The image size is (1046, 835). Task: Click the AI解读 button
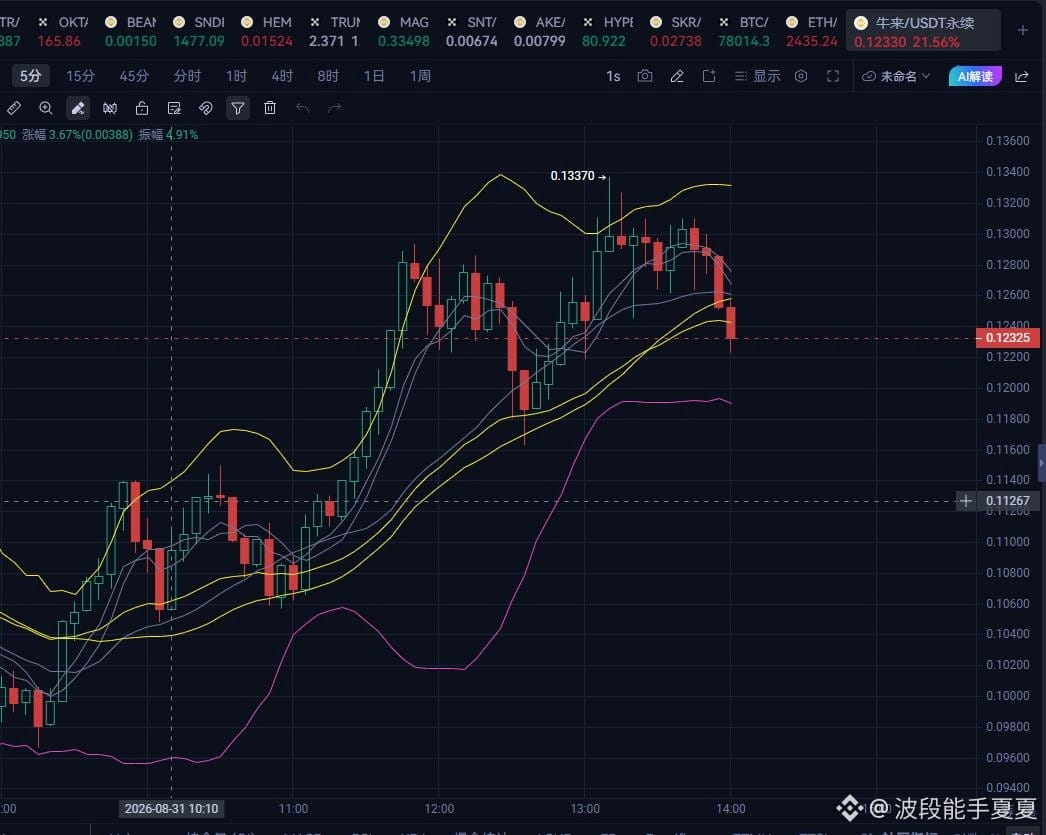(975, 76)
